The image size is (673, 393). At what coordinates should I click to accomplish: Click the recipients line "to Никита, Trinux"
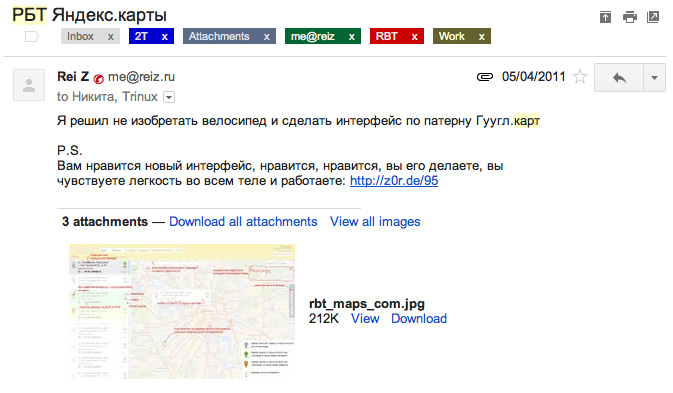tap(107, 97)
